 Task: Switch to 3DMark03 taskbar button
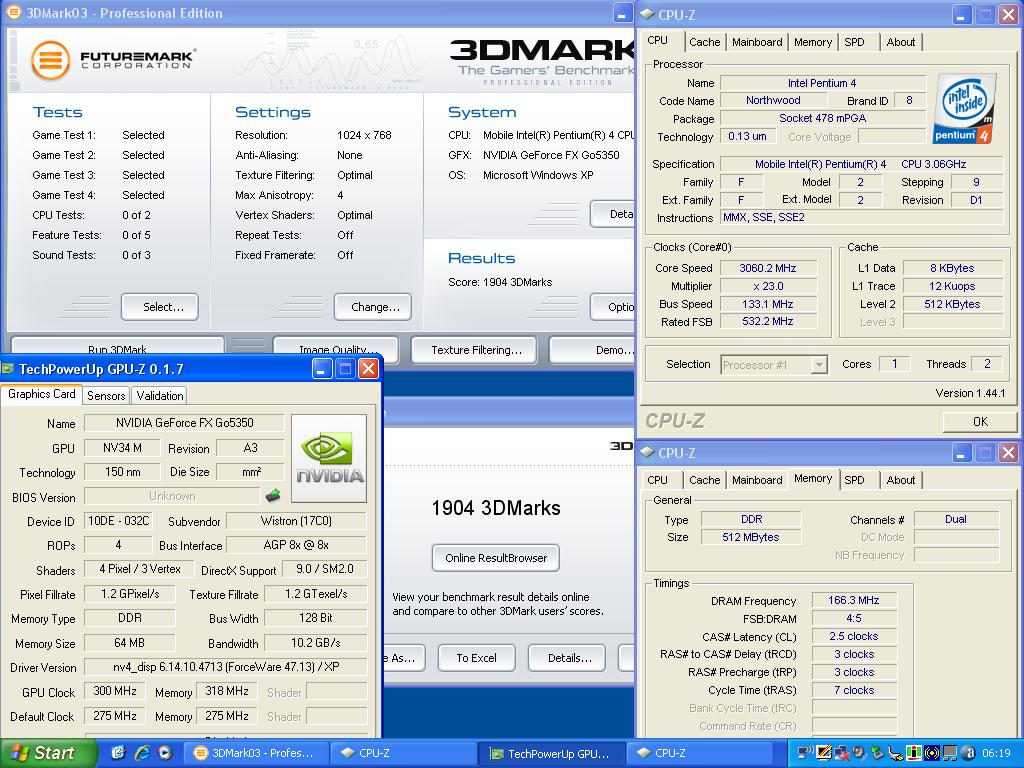tap(255, 753)
